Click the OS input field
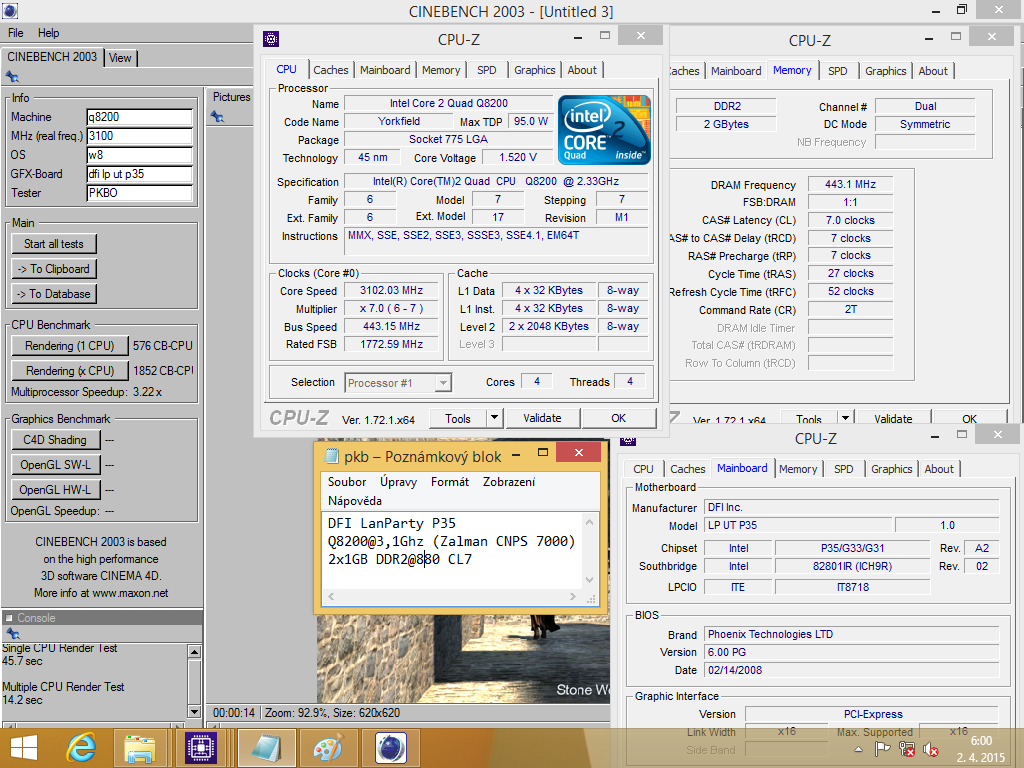Viewport: 1024px width, 768px height. click(139, 155)
